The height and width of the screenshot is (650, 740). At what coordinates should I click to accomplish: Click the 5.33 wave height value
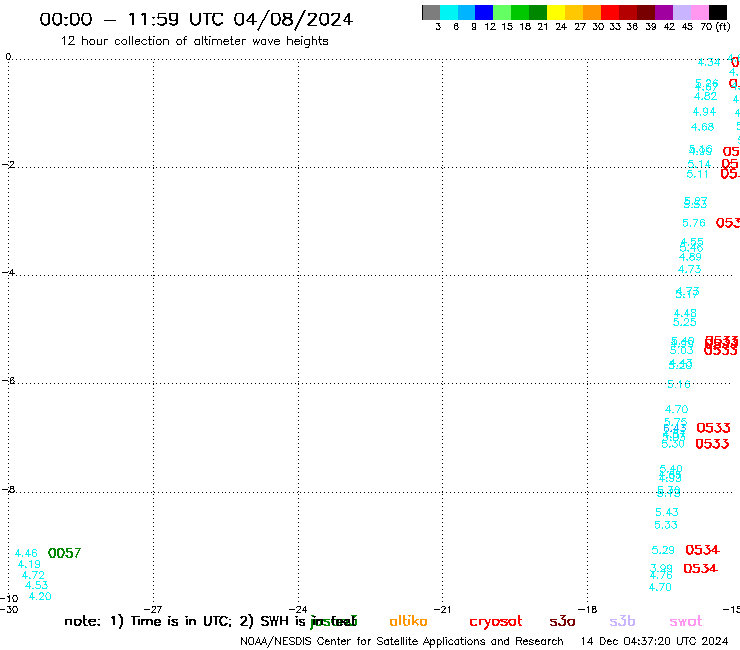click(x=666, y=525)
